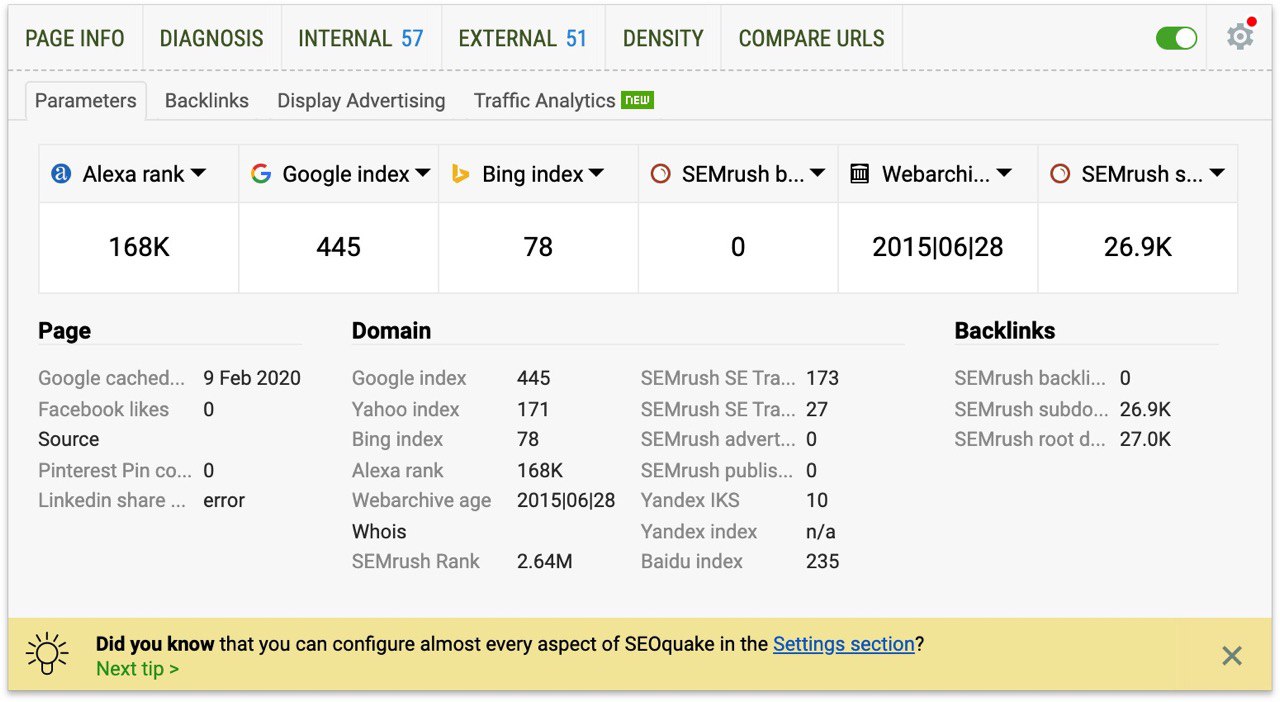Switch to the Diagnosis tab
This screenshot has height=702, width=1280.
(211, 39)
